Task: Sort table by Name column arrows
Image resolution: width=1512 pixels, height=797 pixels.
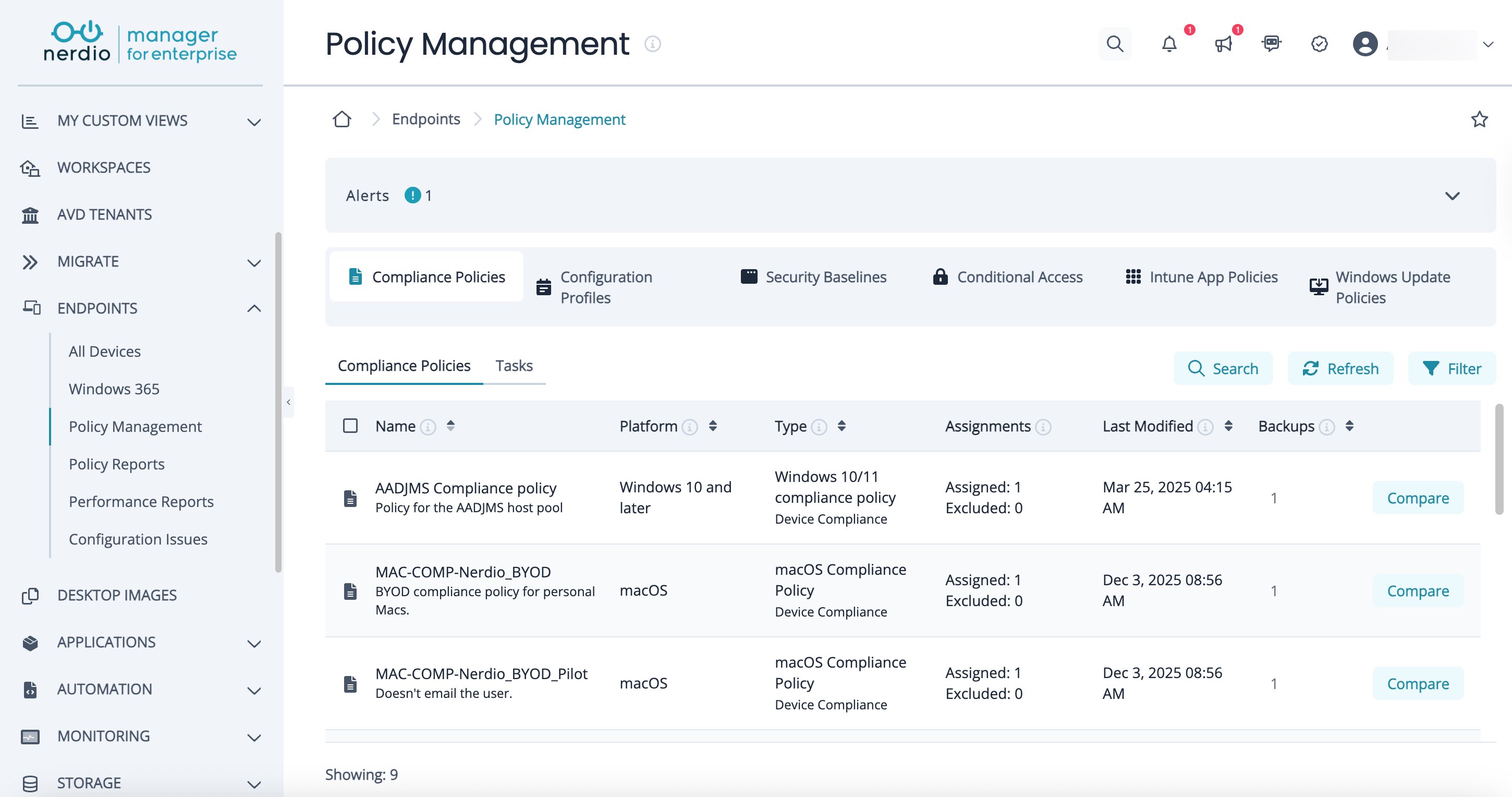Action: [x=450, y=426]
